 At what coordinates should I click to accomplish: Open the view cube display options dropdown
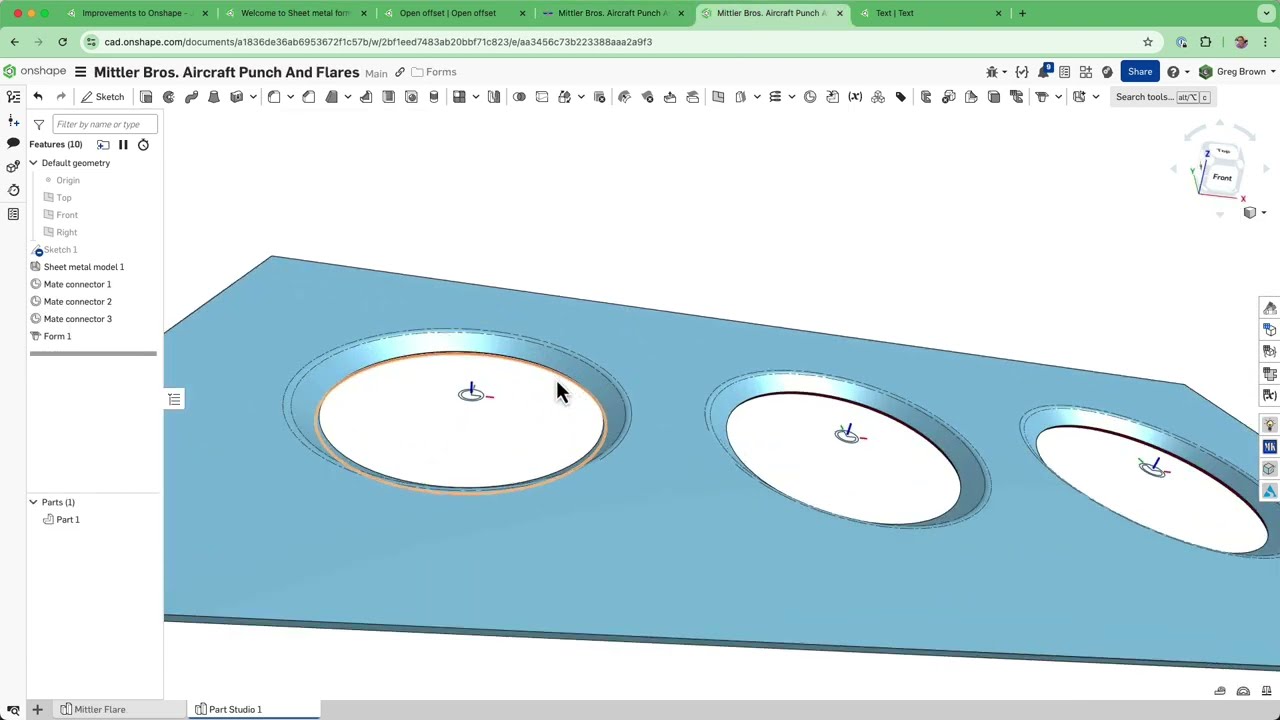1253,212
